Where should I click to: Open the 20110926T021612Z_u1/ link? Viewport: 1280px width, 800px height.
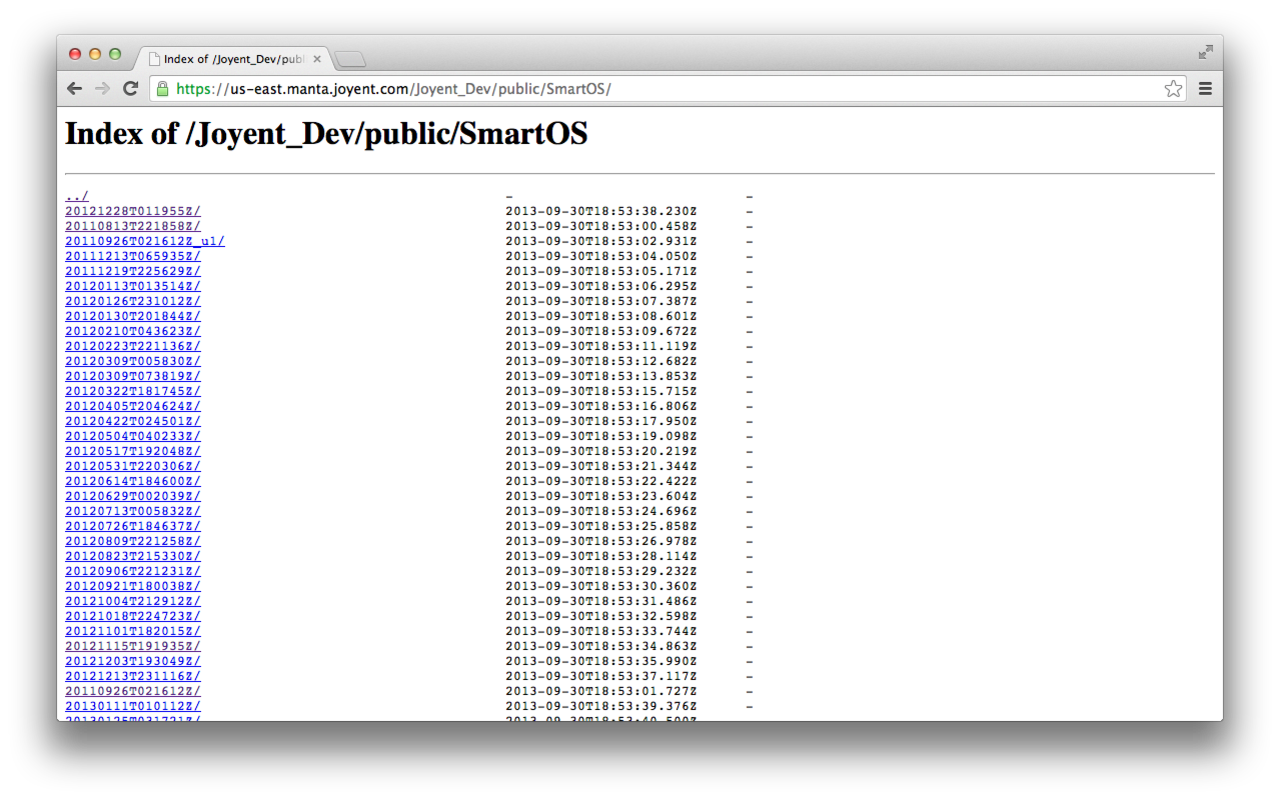pos(145,241)
